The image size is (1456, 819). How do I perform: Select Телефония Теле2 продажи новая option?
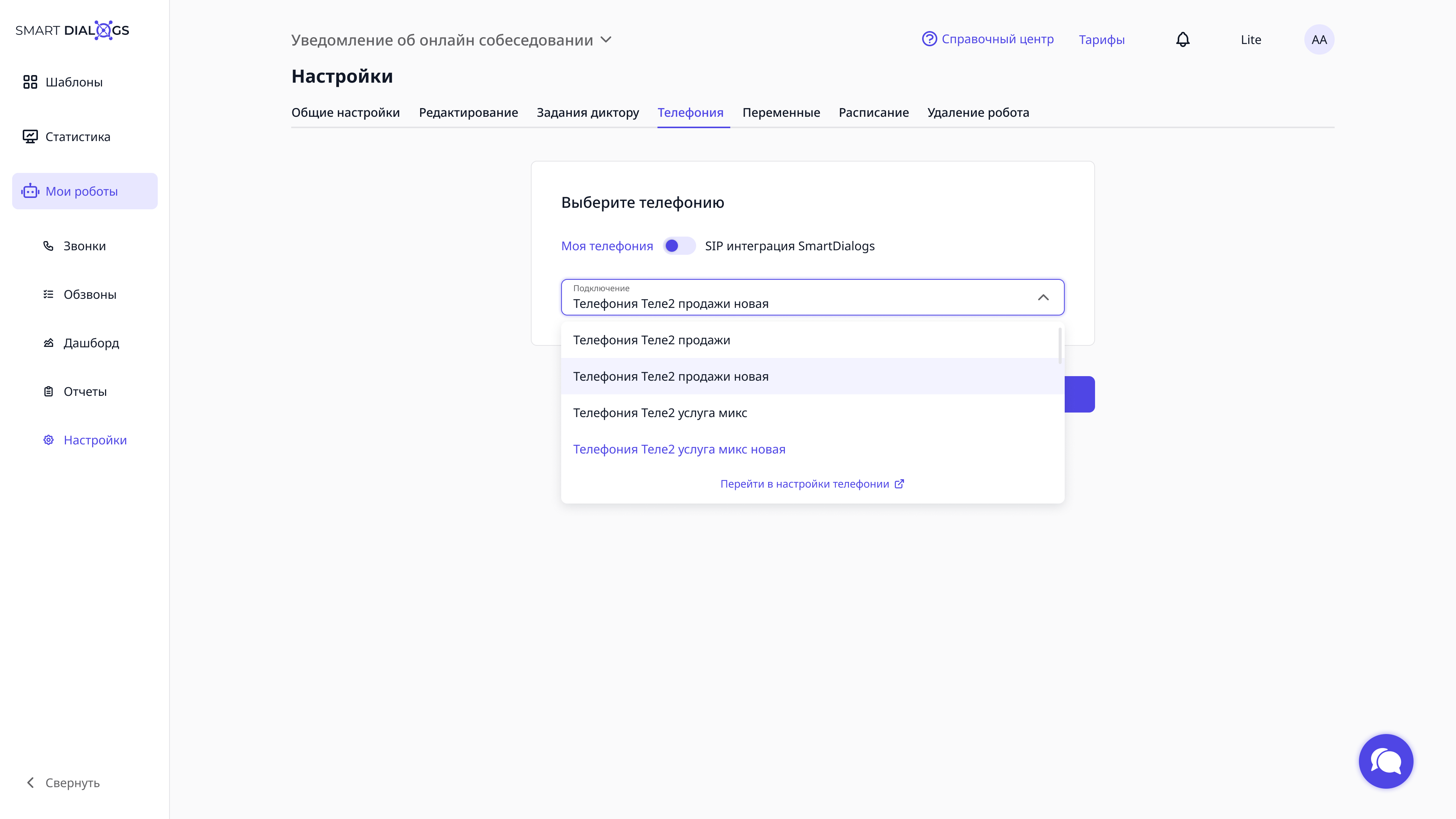(813, 377)
